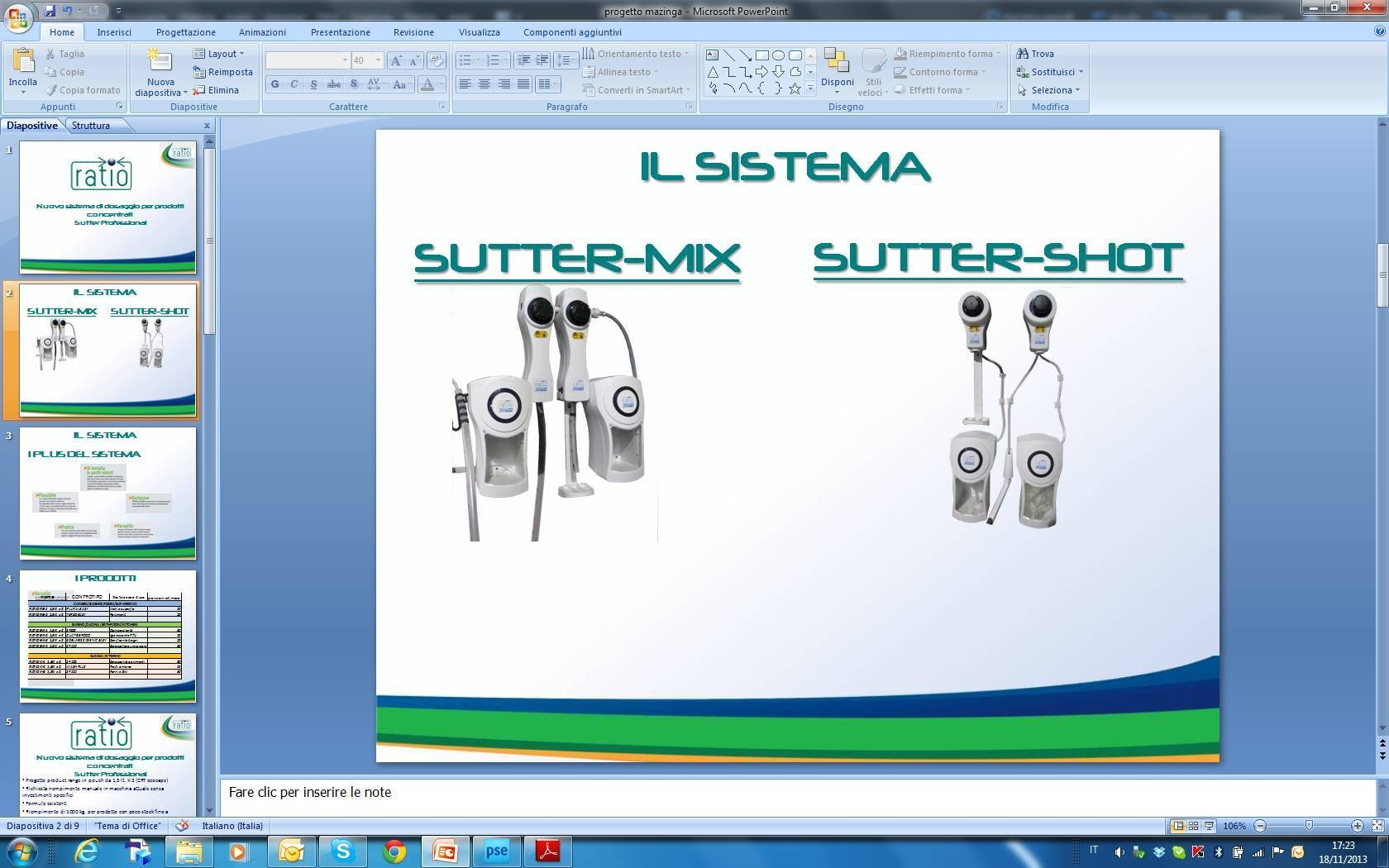Click zoom in plus button
The image size is (1389, 868).
pyautogui.click(x=1357, y=826)
